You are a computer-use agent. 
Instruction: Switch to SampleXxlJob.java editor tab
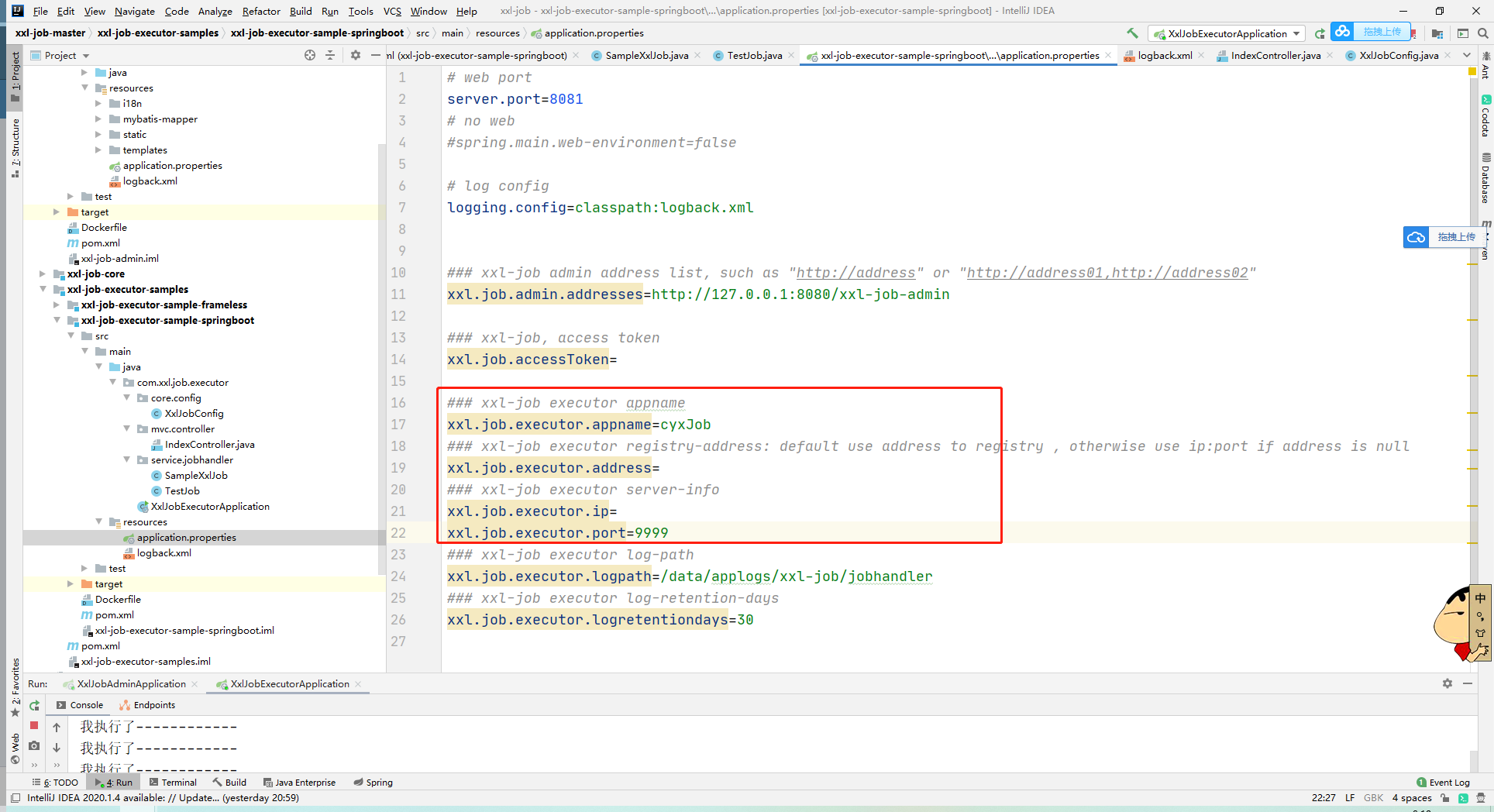(x=646, y=55)
